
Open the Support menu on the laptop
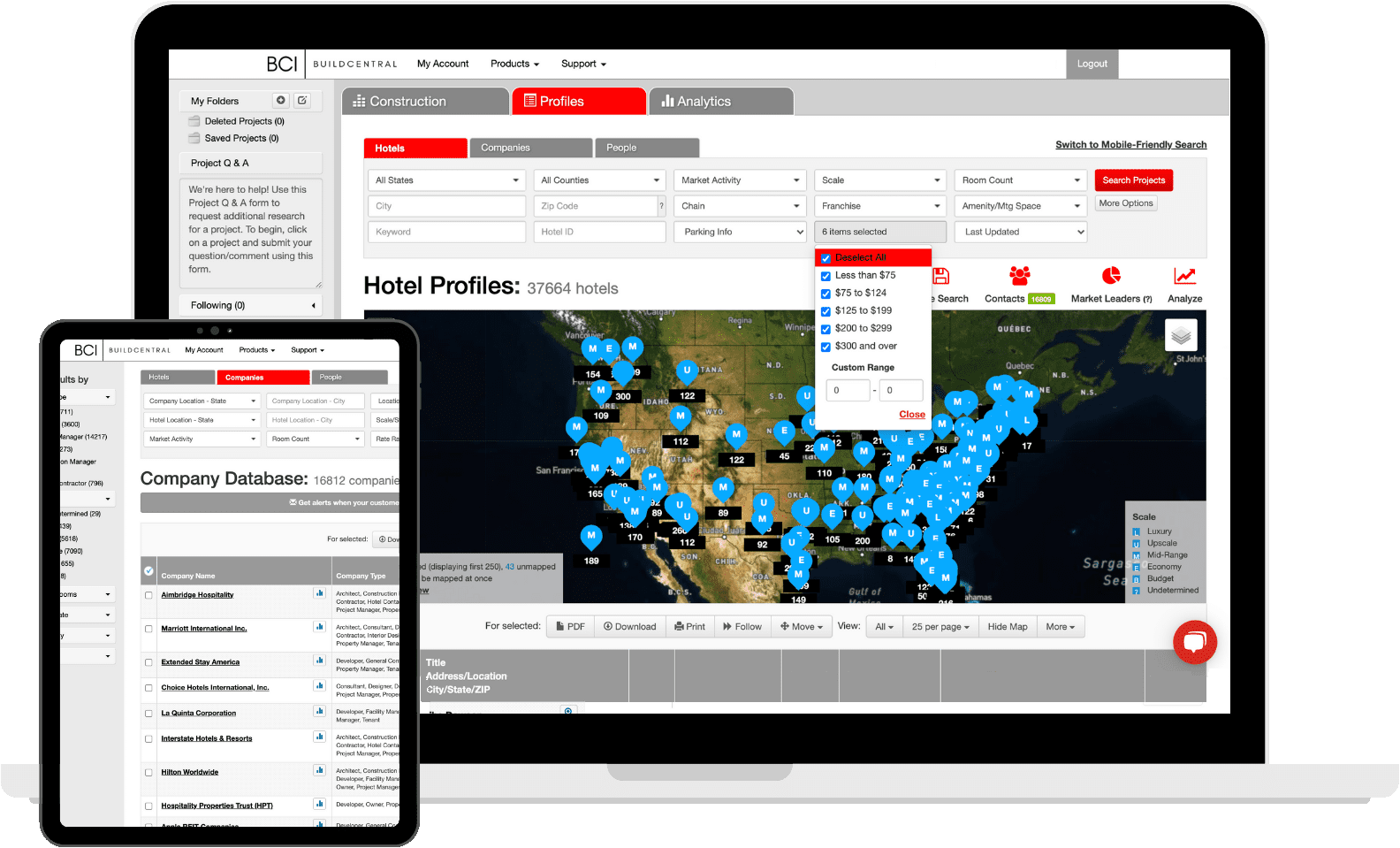(x=583, y=64)
